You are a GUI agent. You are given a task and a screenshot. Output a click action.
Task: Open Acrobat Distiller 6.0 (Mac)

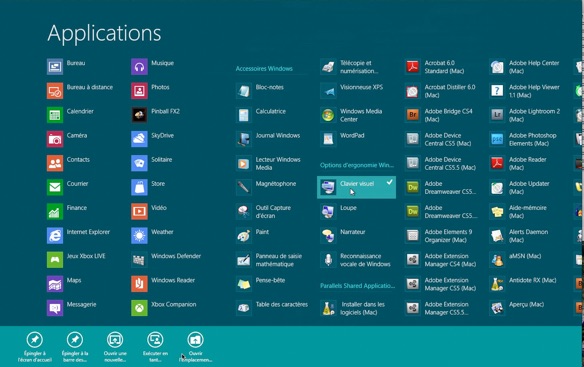click(x=440, y=91)
